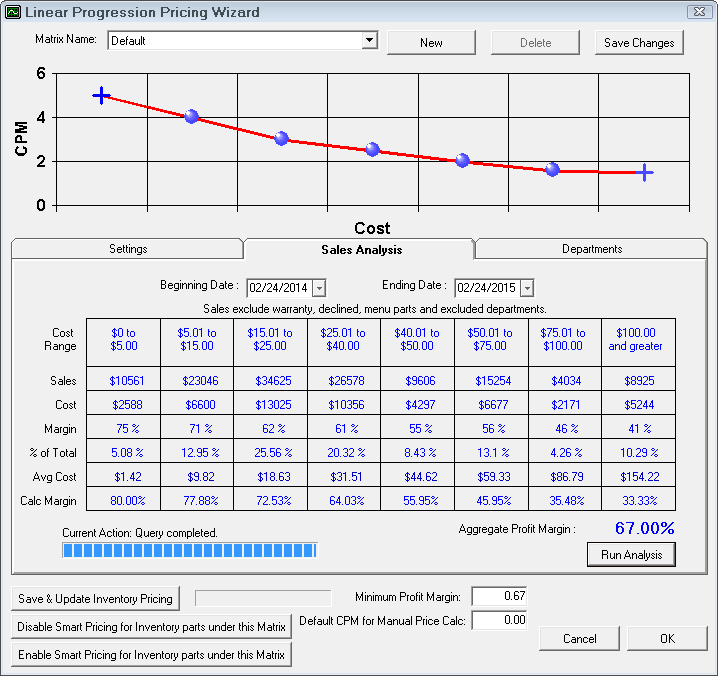Select the graph point at CPM 3
The height and width of the screenshot is (676, 718).
pos(281,139)
